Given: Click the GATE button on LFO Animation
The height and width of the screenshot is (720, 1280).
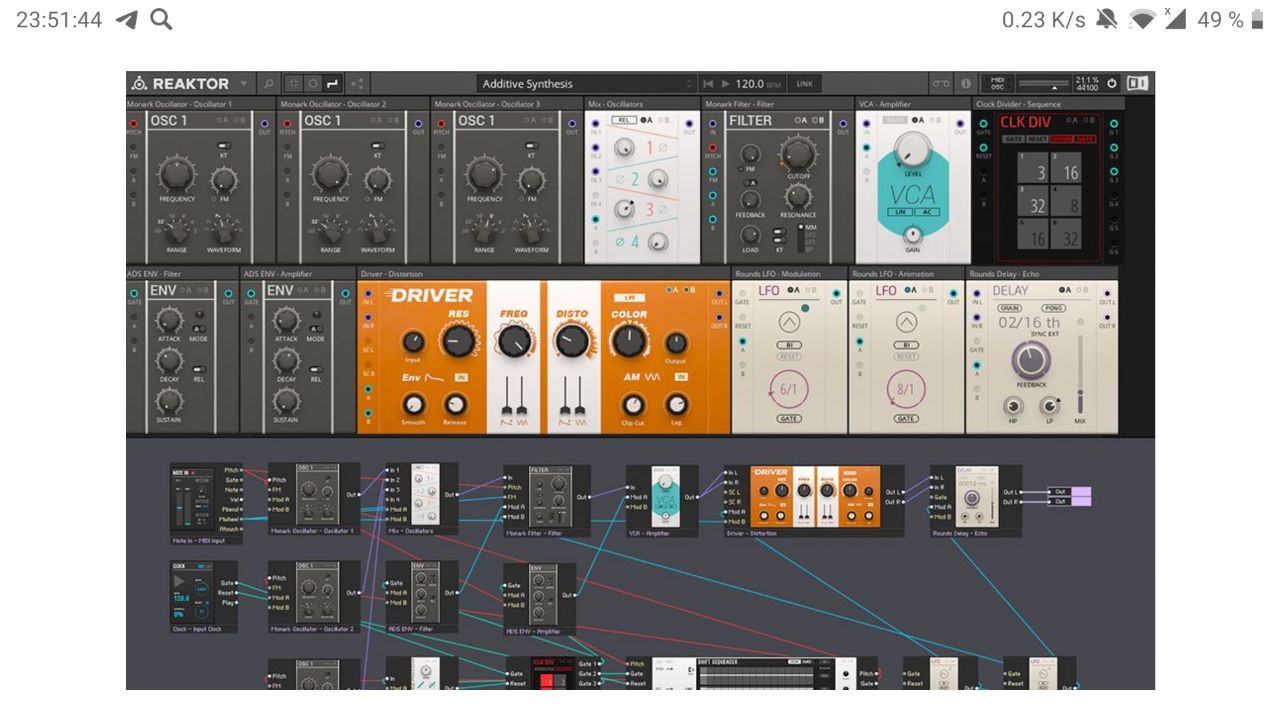Looking at the screenshot, I should pos(906,418).
